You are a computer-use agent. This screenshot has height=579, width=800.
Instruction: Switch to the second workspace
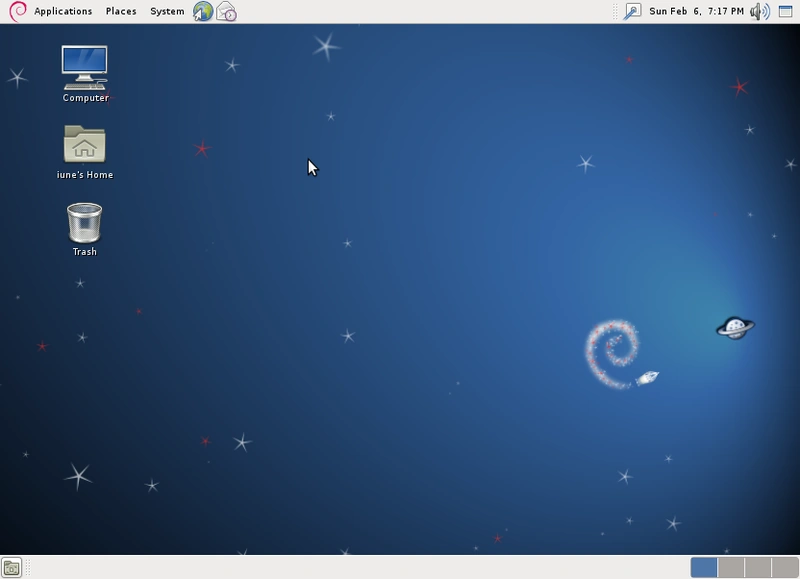731,567
